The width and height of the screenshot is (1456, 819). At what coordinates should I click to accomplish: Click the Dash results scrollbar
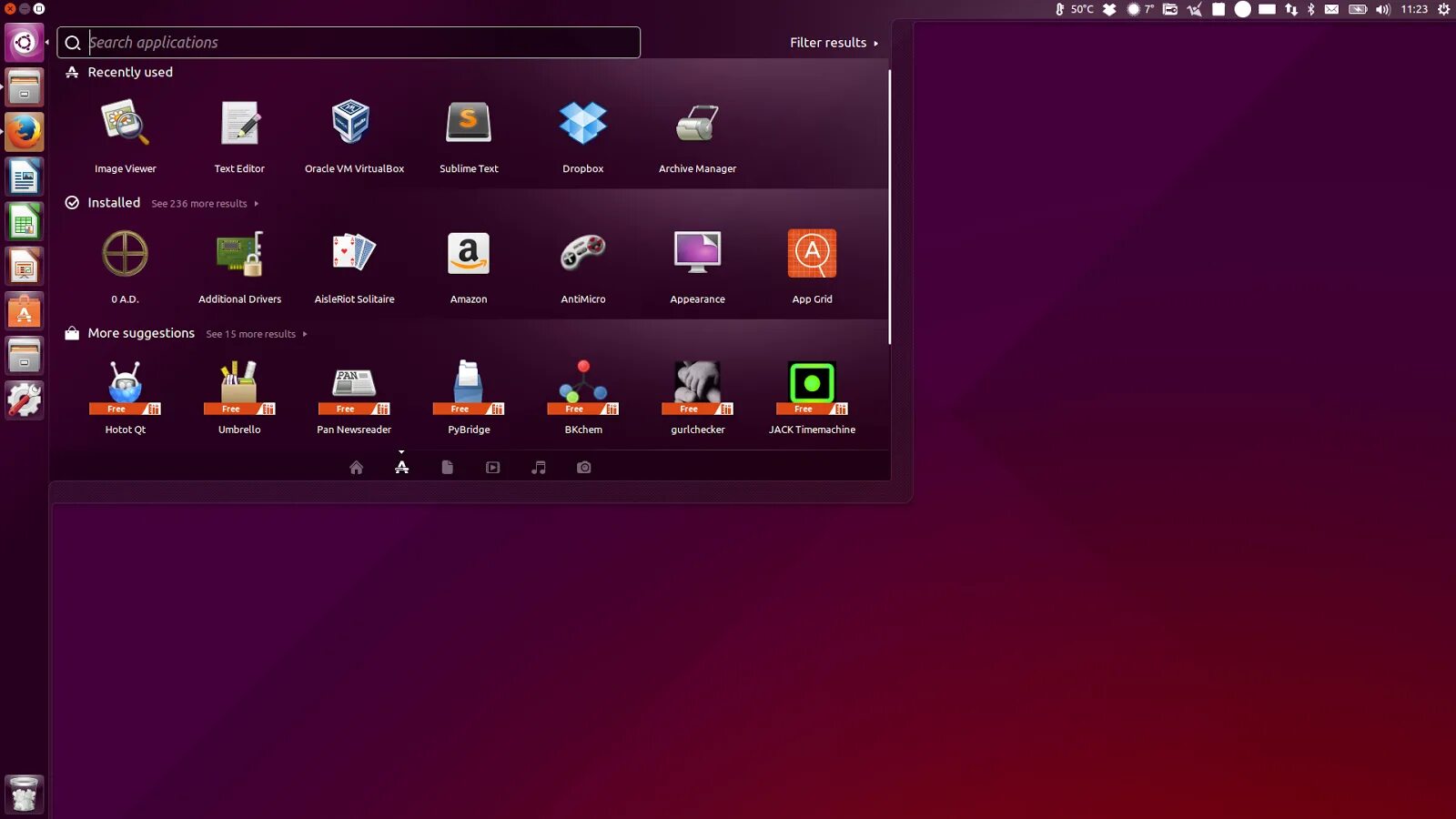(x=889, y=207)
